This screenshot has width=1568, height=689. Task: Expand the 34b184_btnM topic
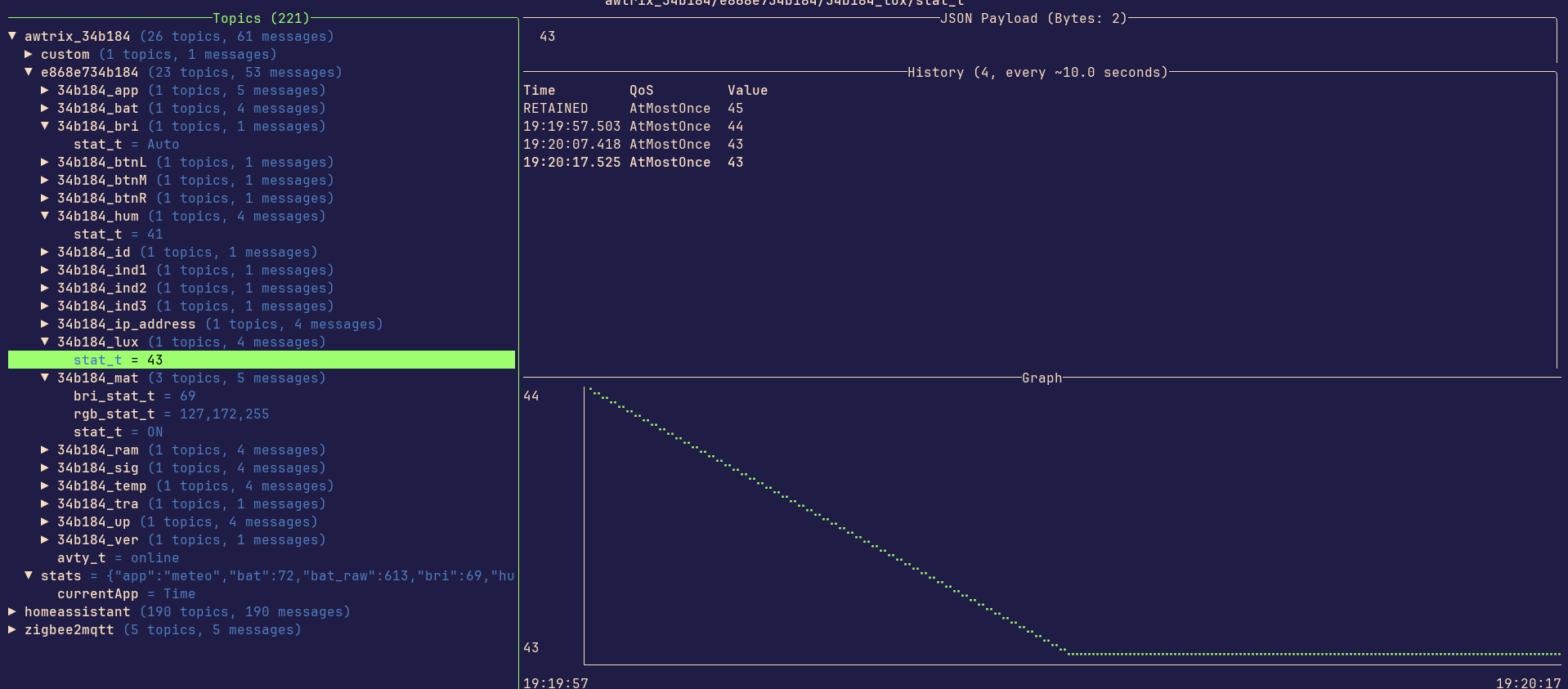pyautogui.click(x=45, y=180)
